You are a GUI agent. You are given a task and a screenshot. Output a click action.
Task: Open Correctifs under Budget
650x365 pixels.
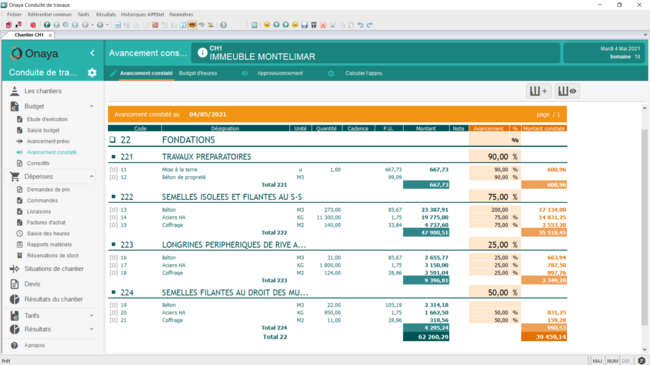pyautogui.click(x=38, y=163)
